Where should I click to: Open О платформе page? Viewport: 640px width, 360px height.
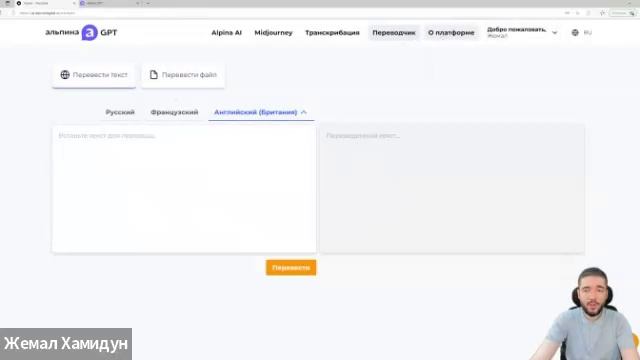click(451, 33)
